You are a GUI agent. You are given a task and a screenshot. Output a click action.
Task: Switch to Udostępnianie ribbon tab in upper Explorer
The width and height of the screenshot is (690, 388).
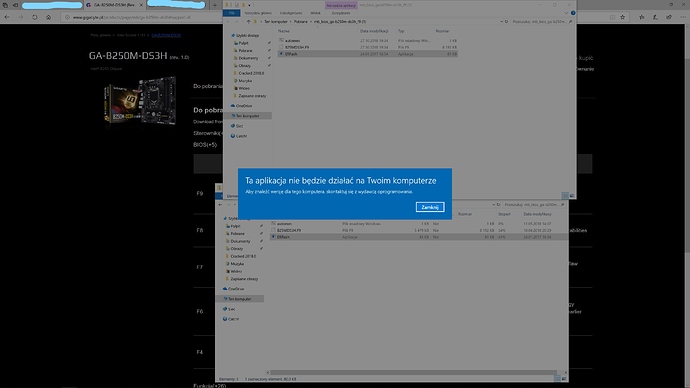click(291, 13)
